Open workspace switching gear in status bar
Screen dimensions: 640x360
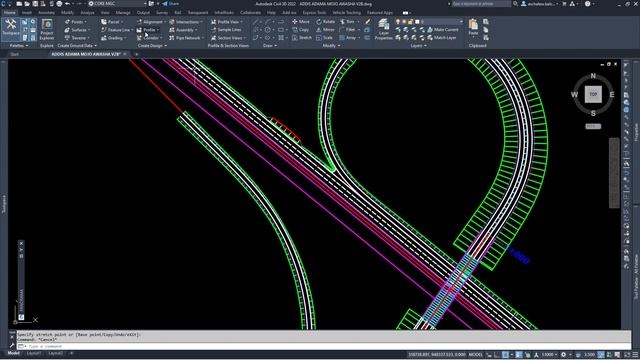tap(564, 354)
